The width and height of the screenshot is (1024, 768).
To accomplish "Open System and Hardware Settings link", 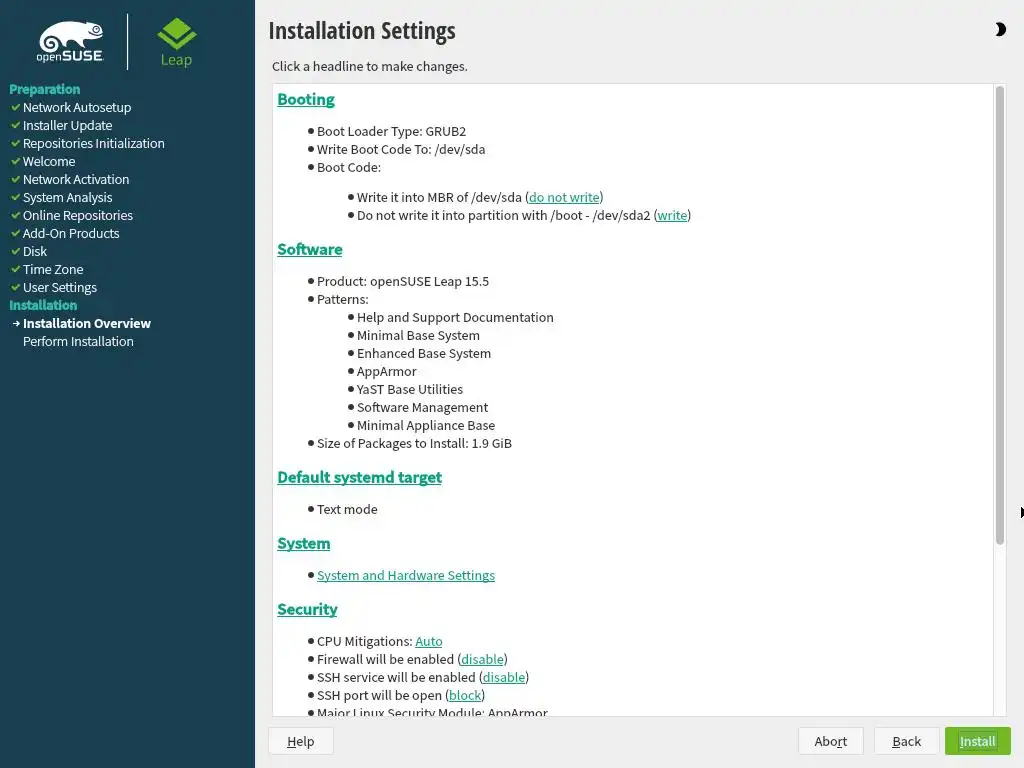I will coord(406,575).
